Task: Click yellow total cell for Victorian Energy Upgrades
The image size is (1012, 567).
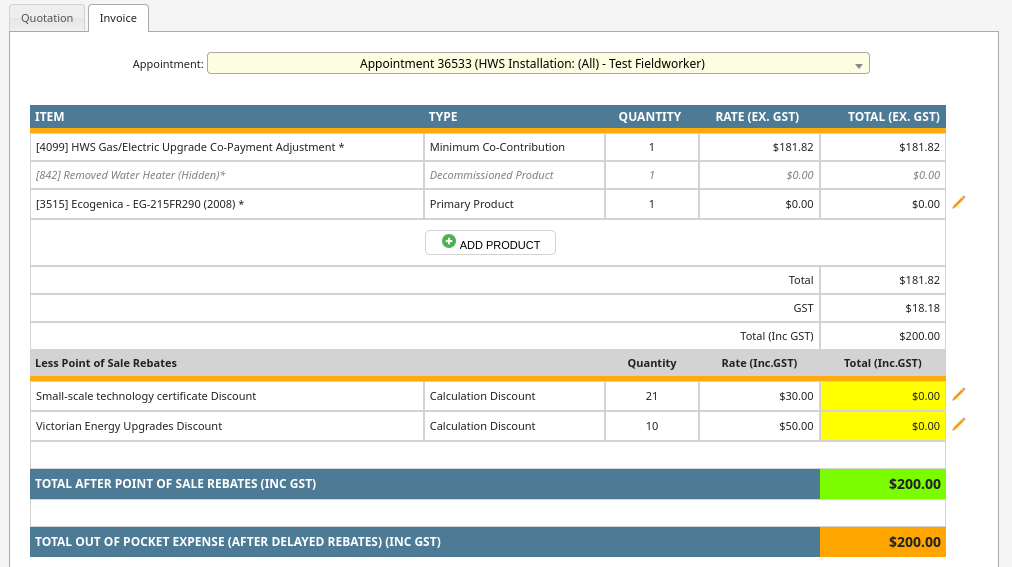Action: (x=882, y=426)
